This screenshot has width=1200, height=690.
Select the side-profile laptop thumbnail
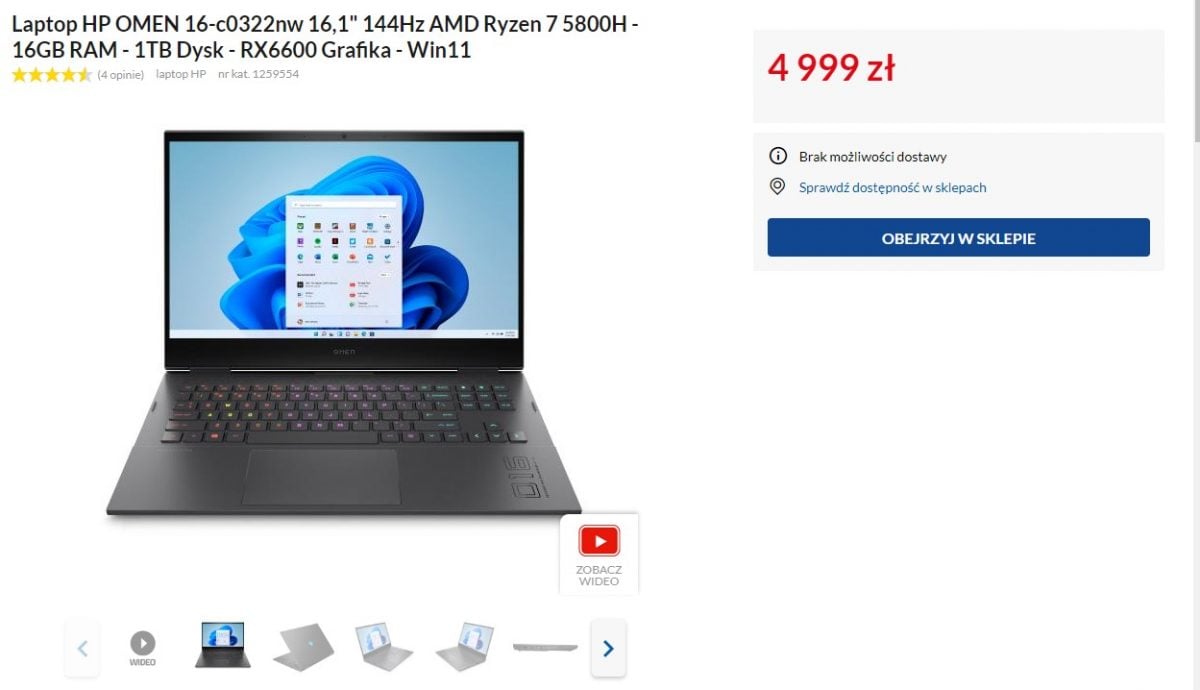pos(545,647)
